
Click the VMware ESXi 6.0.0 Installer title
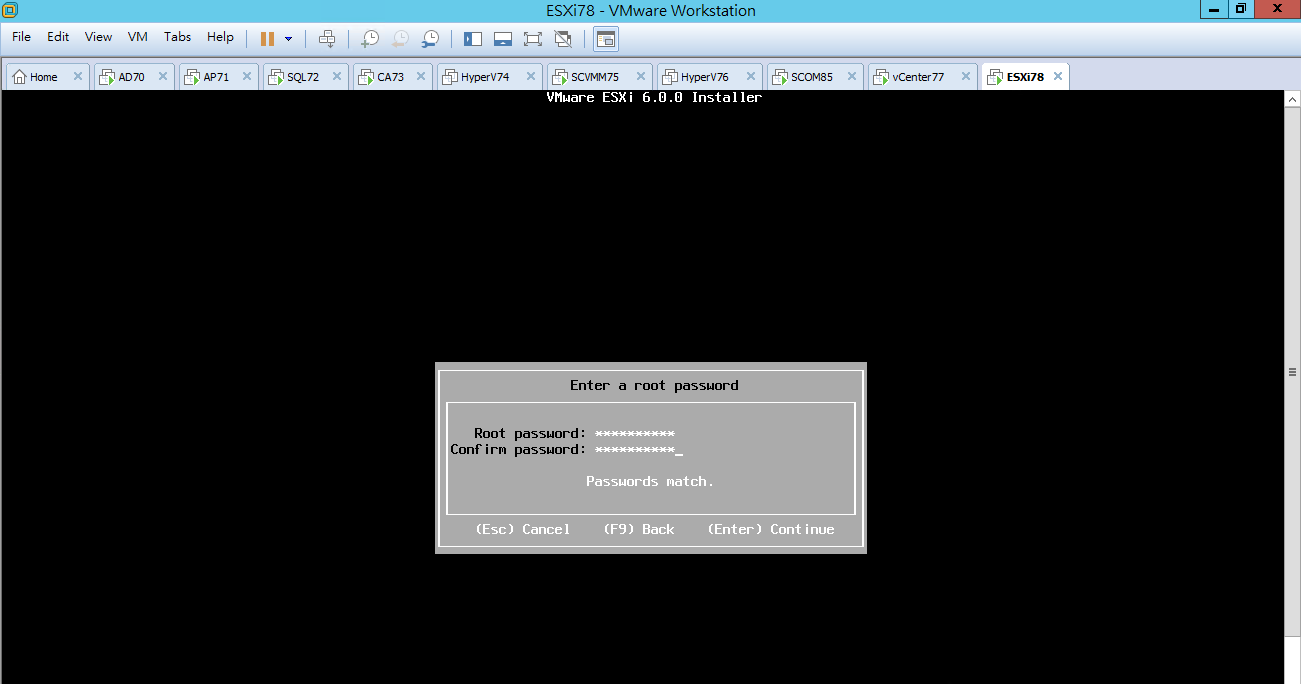pos(654,97)
